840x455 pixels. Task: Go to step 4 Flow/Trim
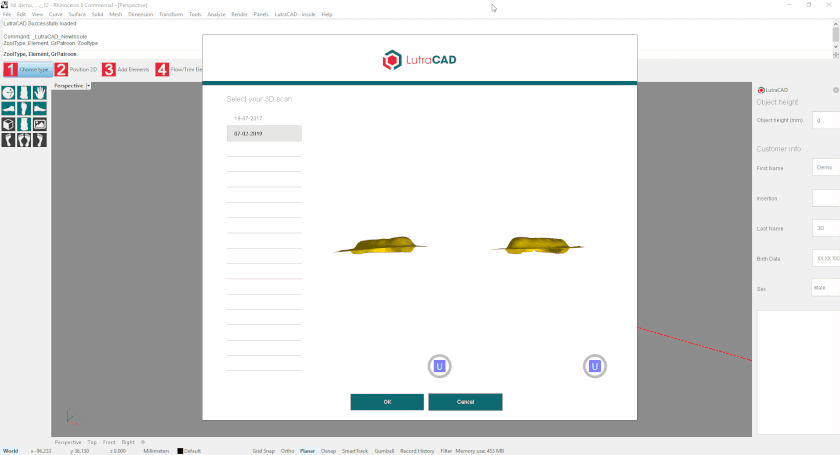pos(179,70)
